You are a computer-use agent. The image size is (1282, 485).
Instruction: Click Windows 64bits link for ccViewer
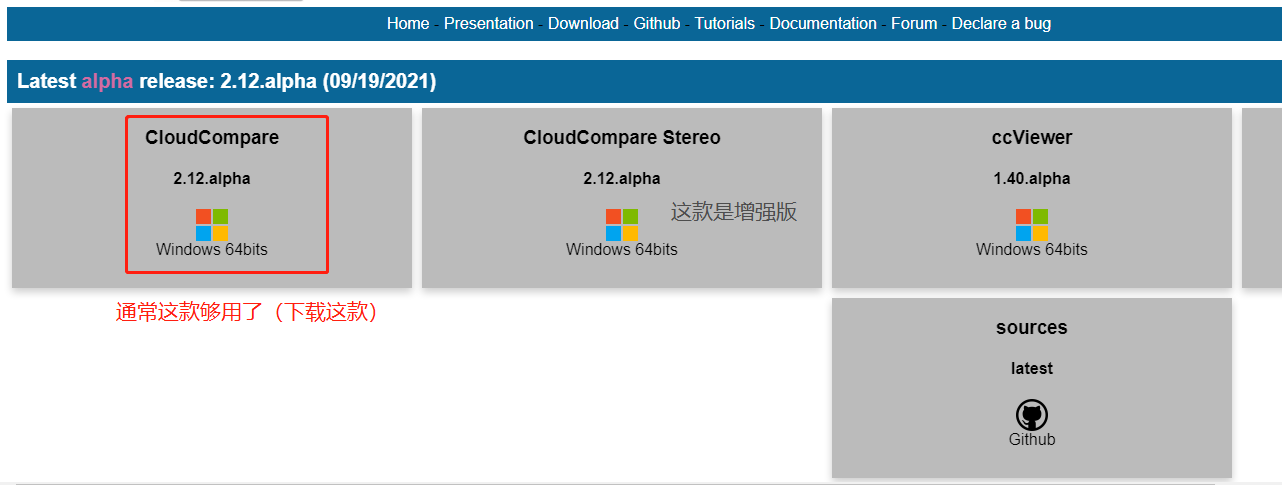point(1032,249)
